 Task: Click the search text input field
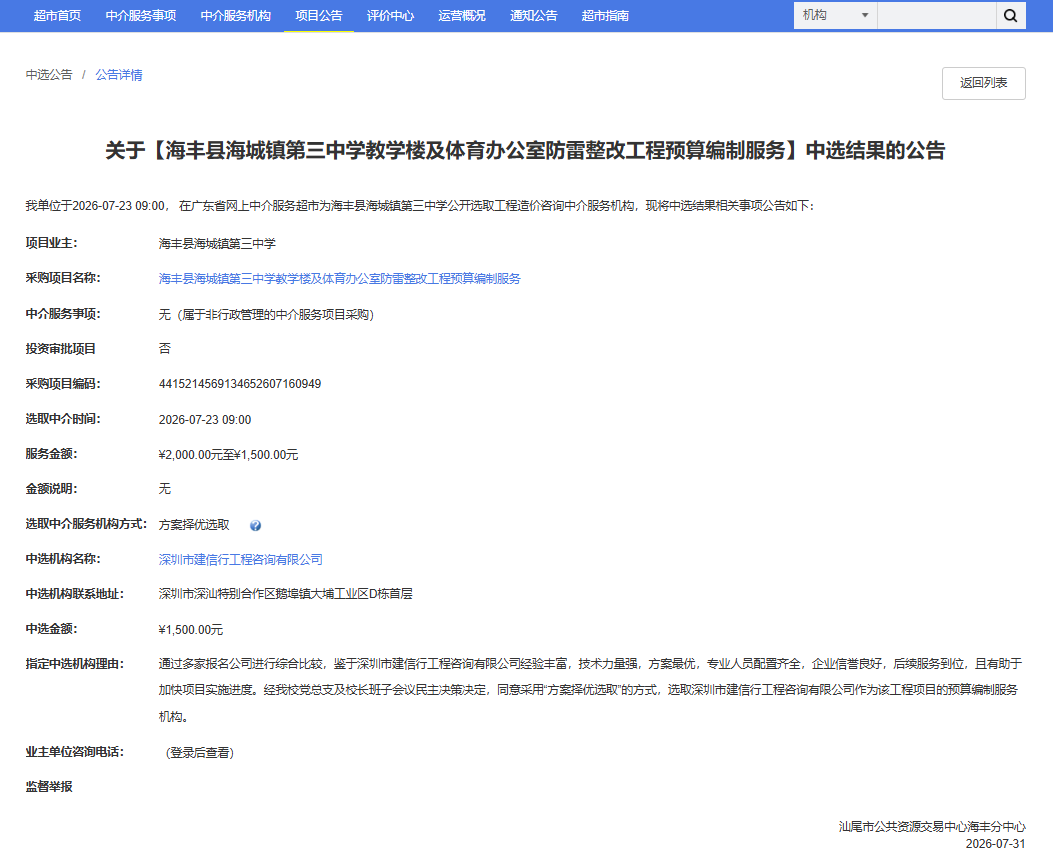(x=937, y=15)
